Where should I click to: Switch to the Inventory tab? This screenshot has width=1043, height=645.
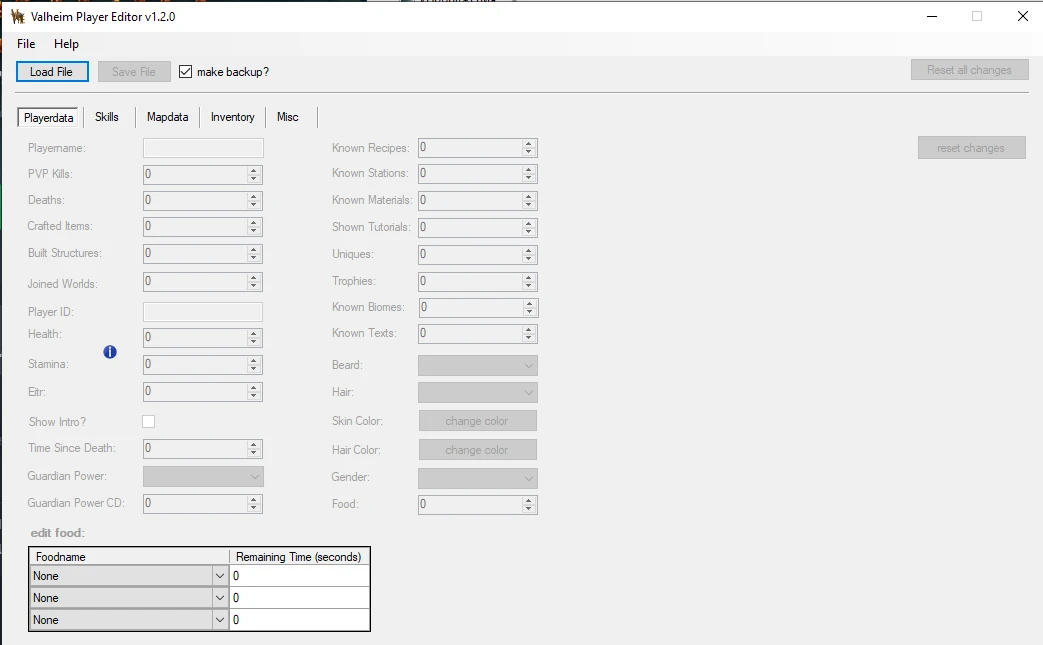(x=232, y=117)
